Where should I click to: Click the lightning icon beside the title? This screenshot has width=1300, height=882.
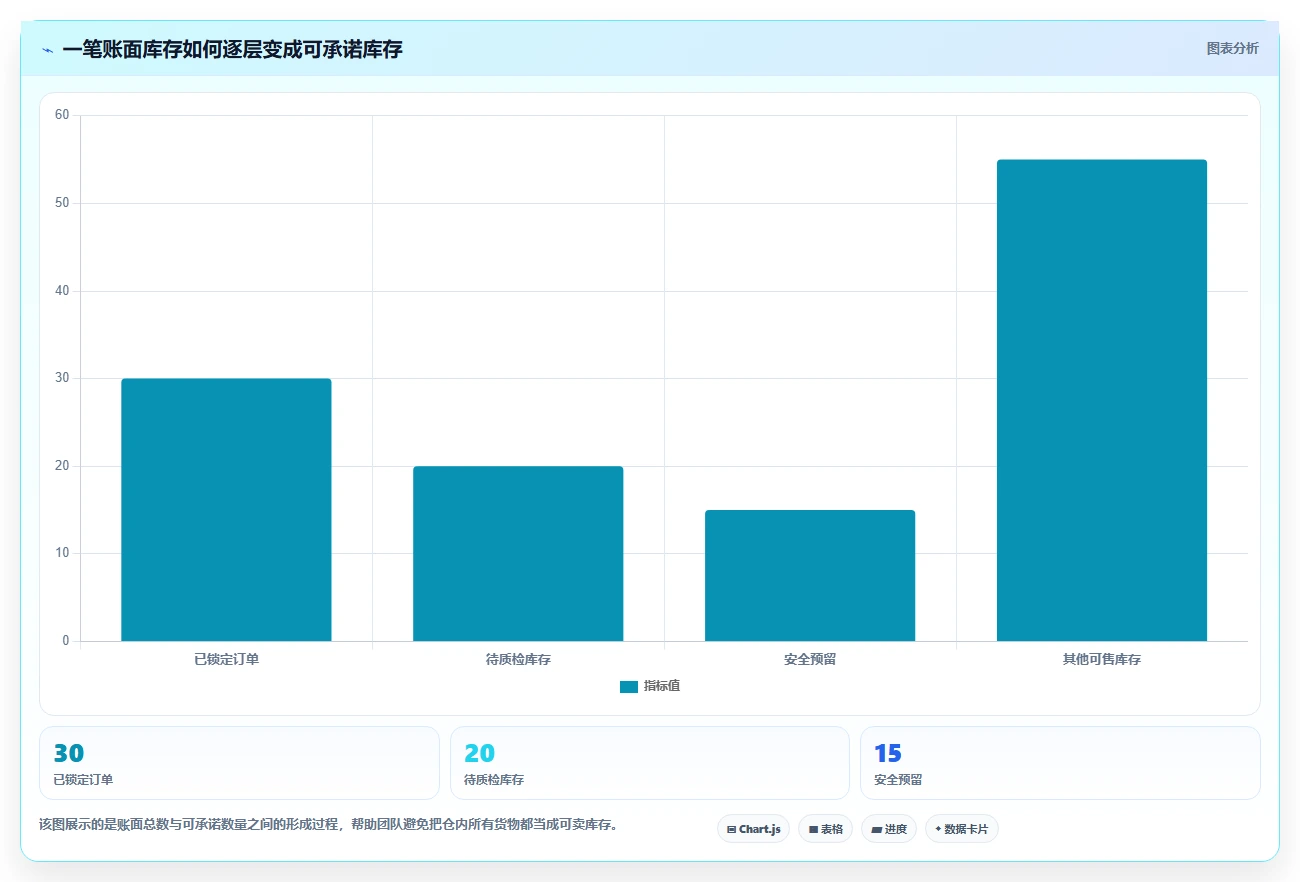coord(47,50)
